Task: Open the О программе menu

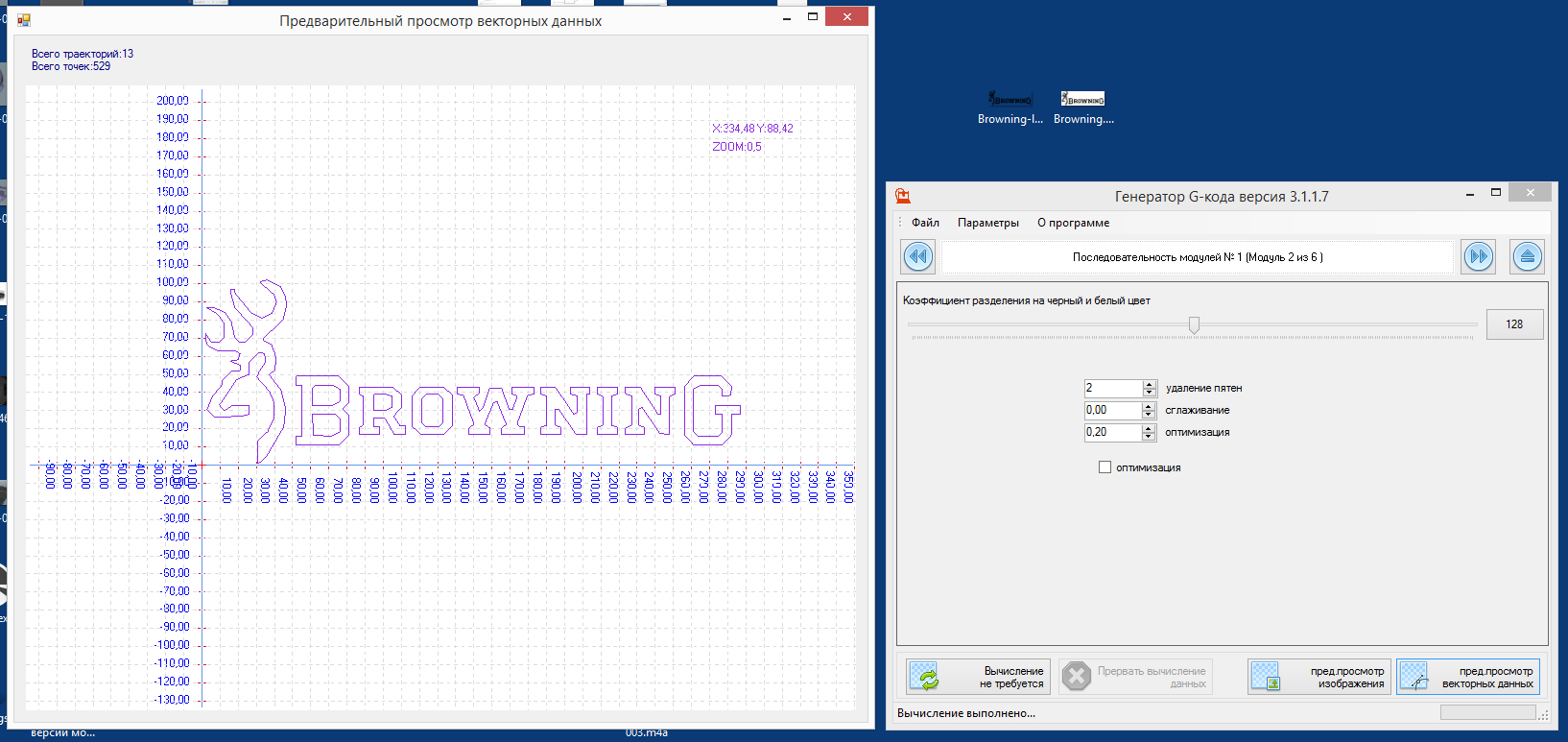Action: (1073, 223)
